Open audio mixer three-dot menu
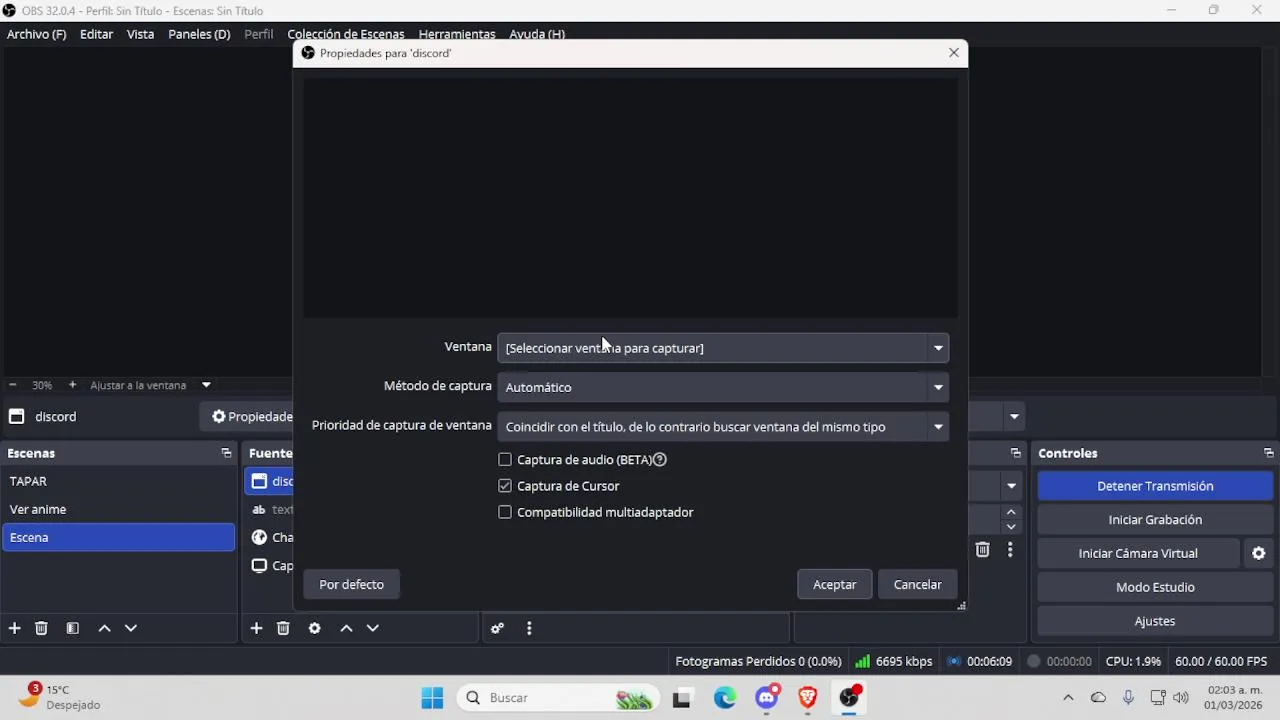This screenshot has height=720, width=1280. pos(529,628)
